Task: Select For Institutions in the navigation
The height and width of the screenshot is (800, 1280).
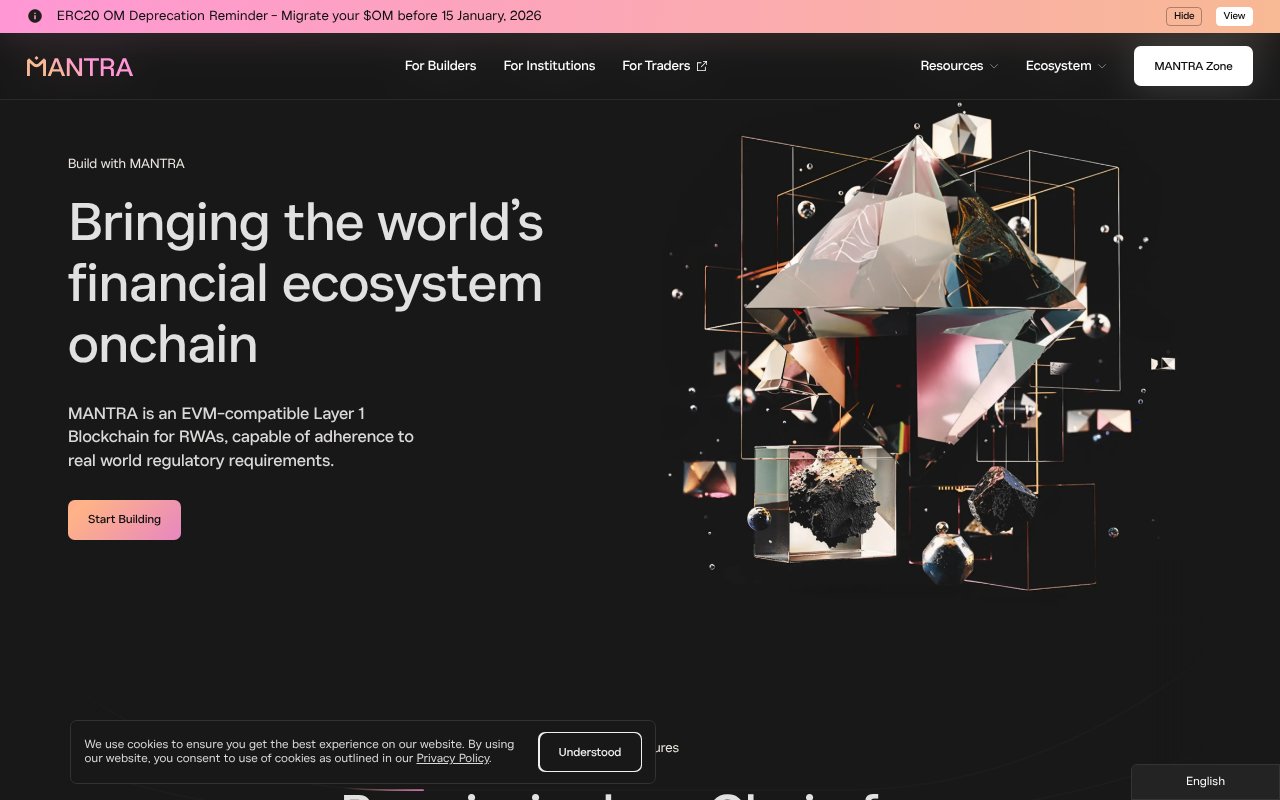Action: 549,65
